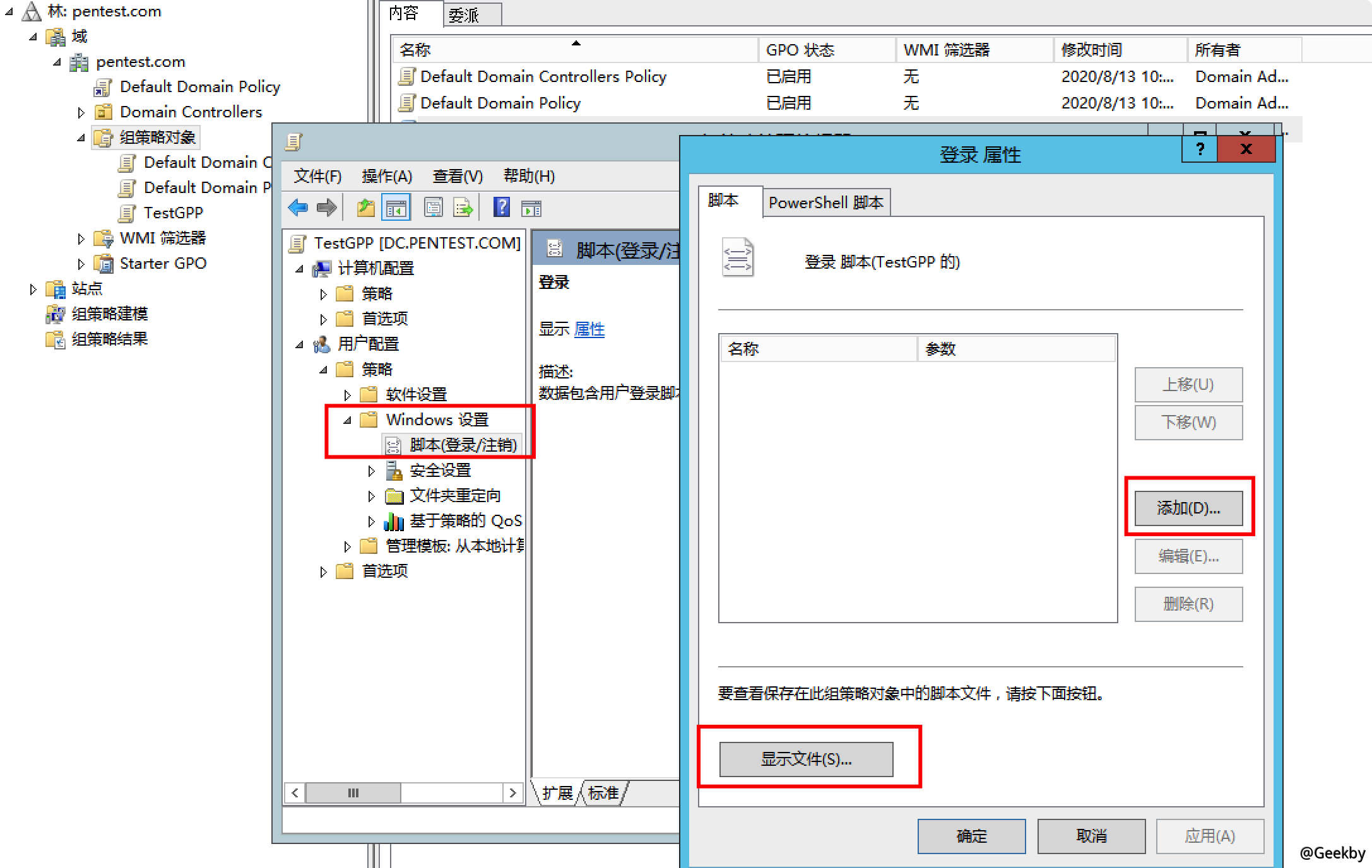This screenshot has height=868, width=1372.
Task: Sort by the 名称 column header
Action: pos(415,50)
